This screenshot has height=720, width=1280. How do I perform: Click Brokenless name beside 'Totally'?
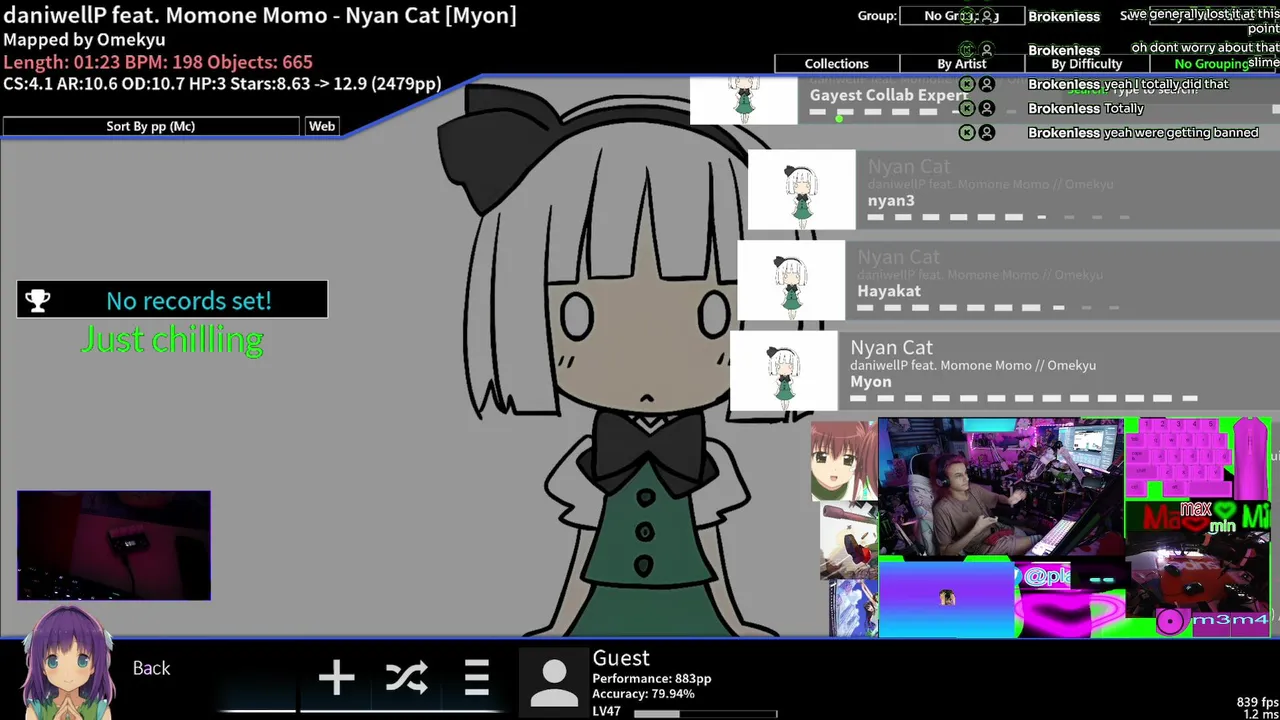(1064, 108)
